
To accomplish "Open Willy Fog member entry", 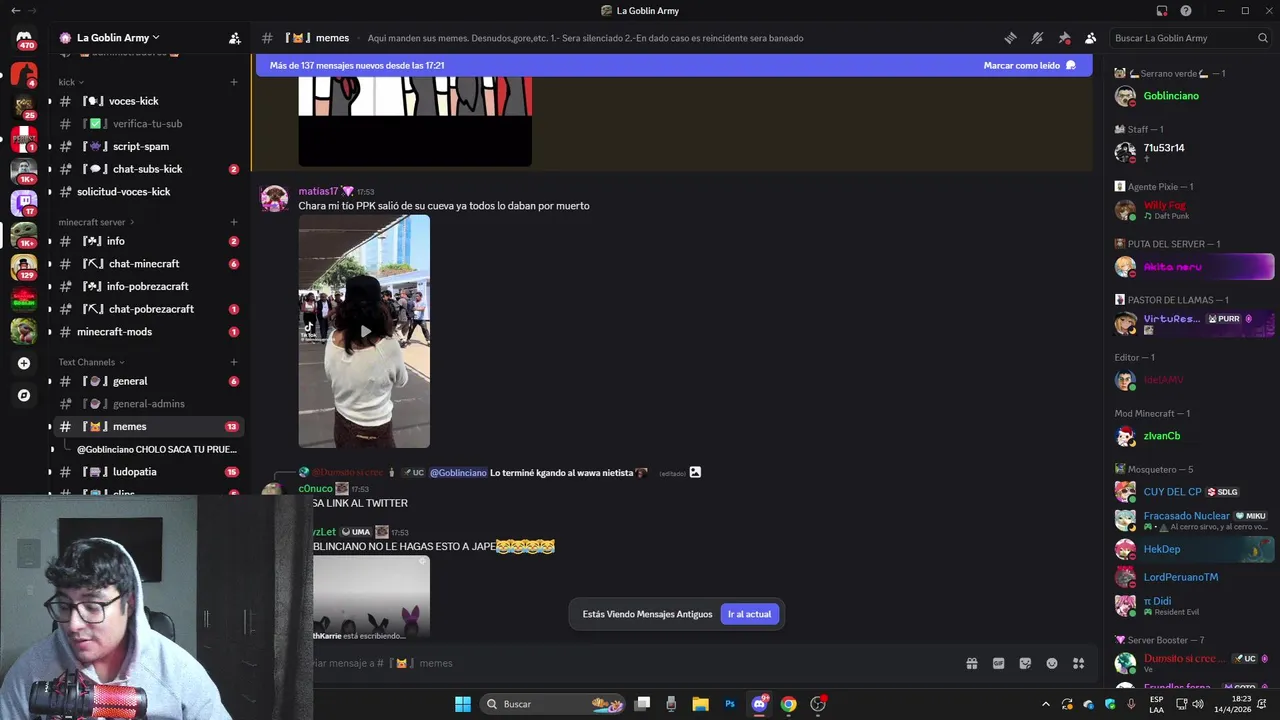I will pos(1194,210).
